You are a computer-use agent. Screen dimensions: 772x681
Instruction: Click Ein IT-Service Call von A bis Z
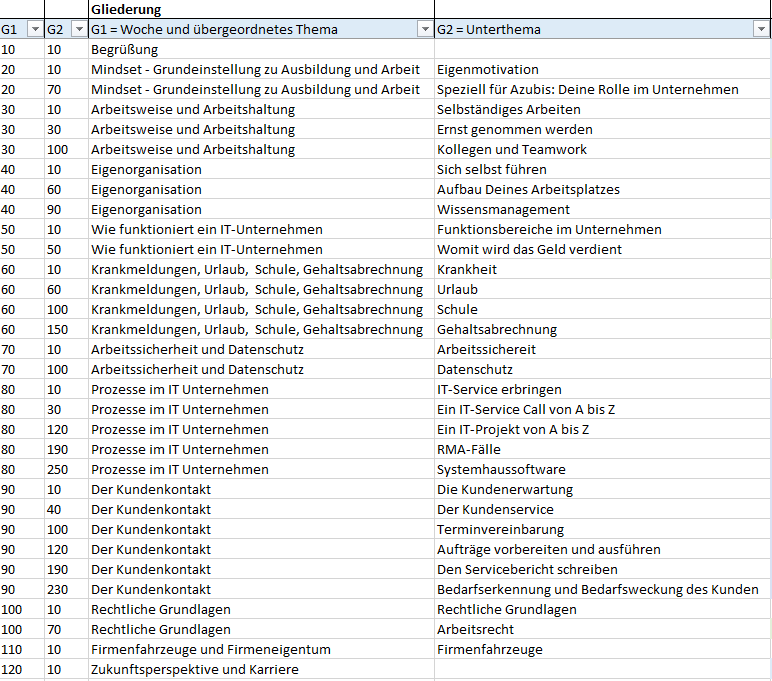(x=602, y=410)
